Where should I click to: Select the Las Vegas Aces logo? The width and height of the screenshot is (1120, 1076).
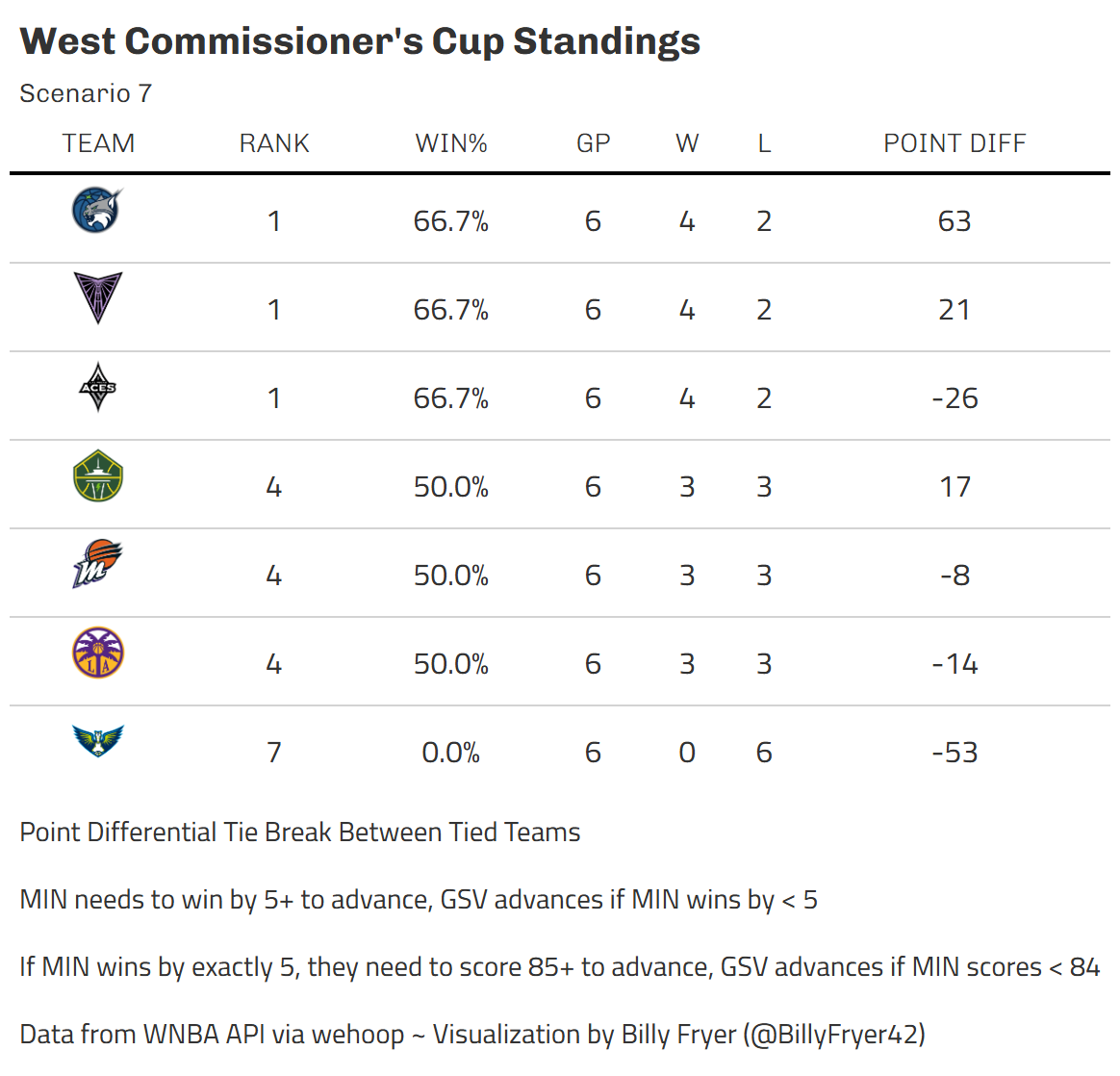98,387
